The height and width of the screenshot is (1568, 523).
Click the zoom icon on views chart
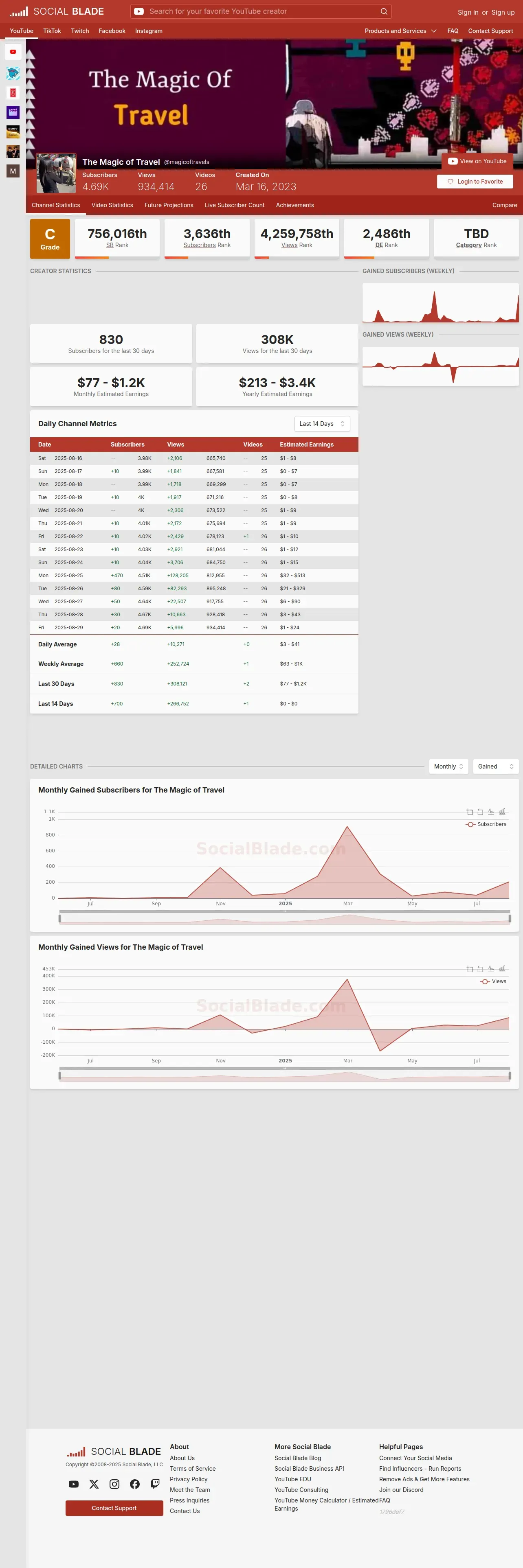[469, 968]
